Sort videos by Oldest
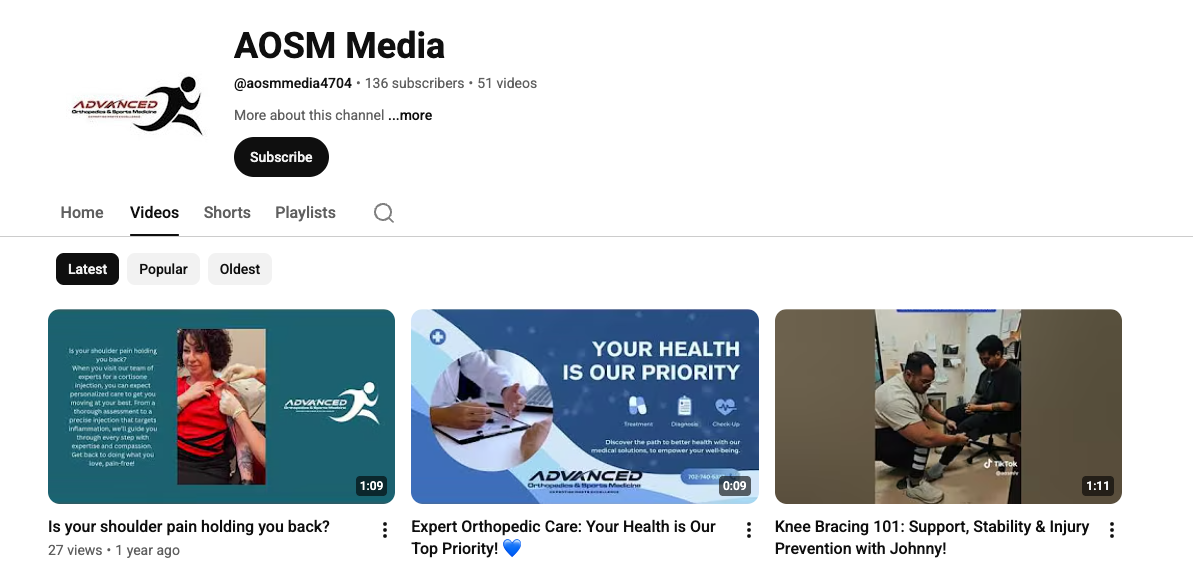The width and height of the screenshot is (1193, 565). [x=240, y=269]
